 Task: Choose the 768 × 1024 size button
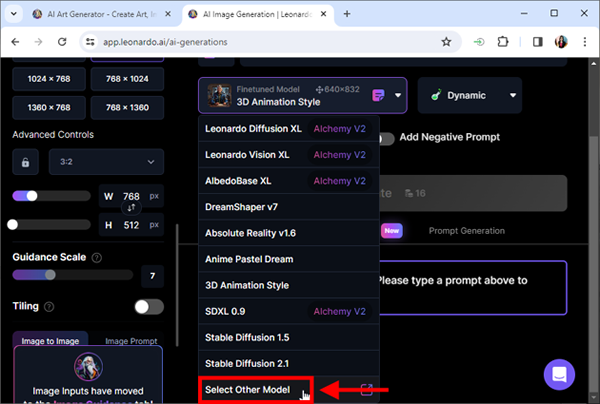[x=127, y=79]
